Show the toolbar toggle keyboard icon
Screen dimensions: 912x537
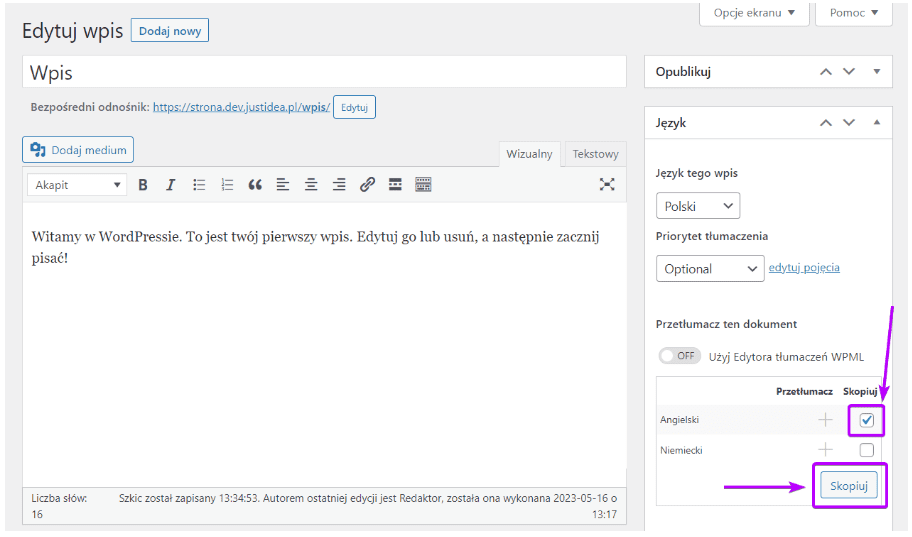[423, 185]
